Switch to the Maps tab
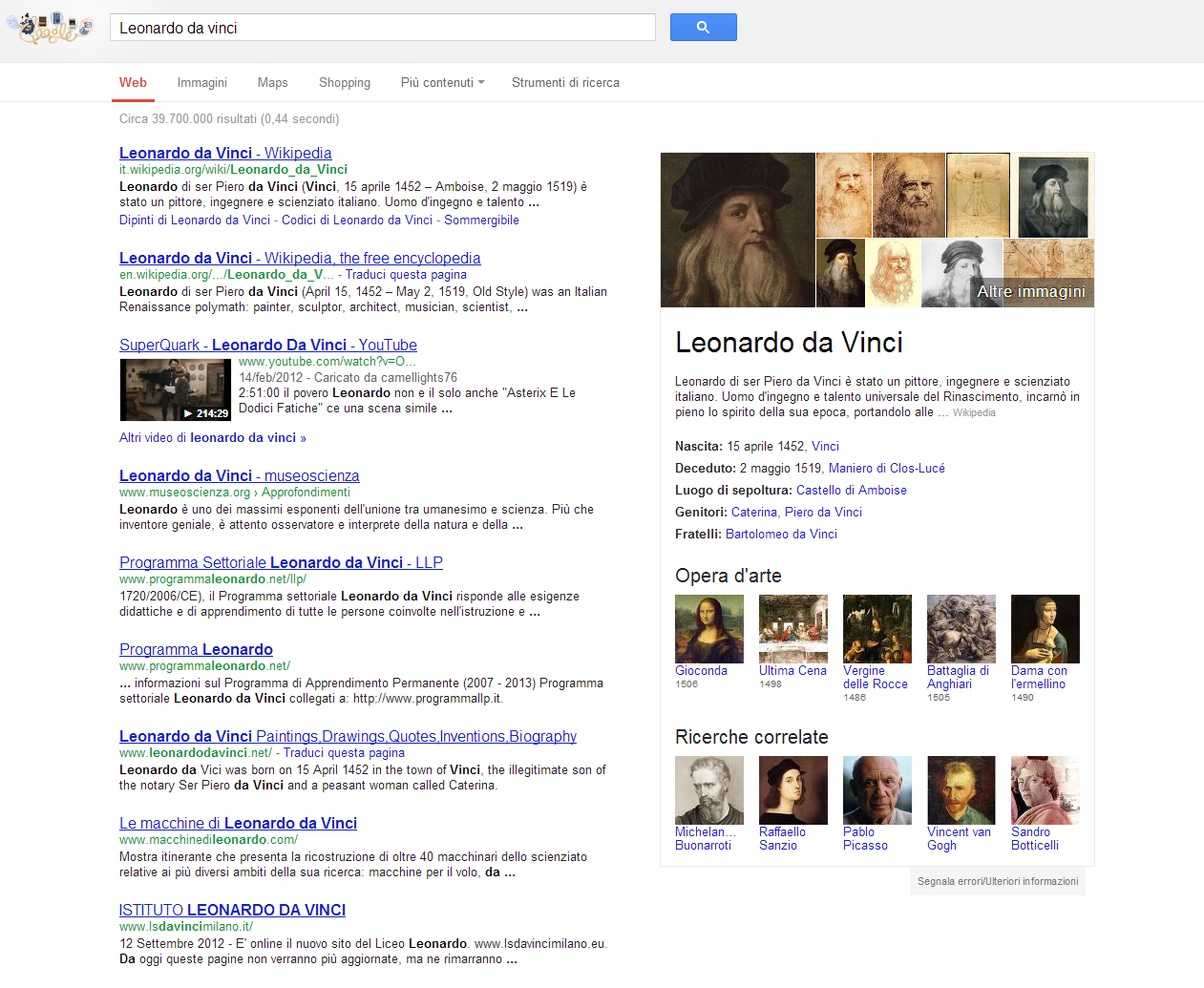Viewport: 1204px width, 988px height. point(272,83)
